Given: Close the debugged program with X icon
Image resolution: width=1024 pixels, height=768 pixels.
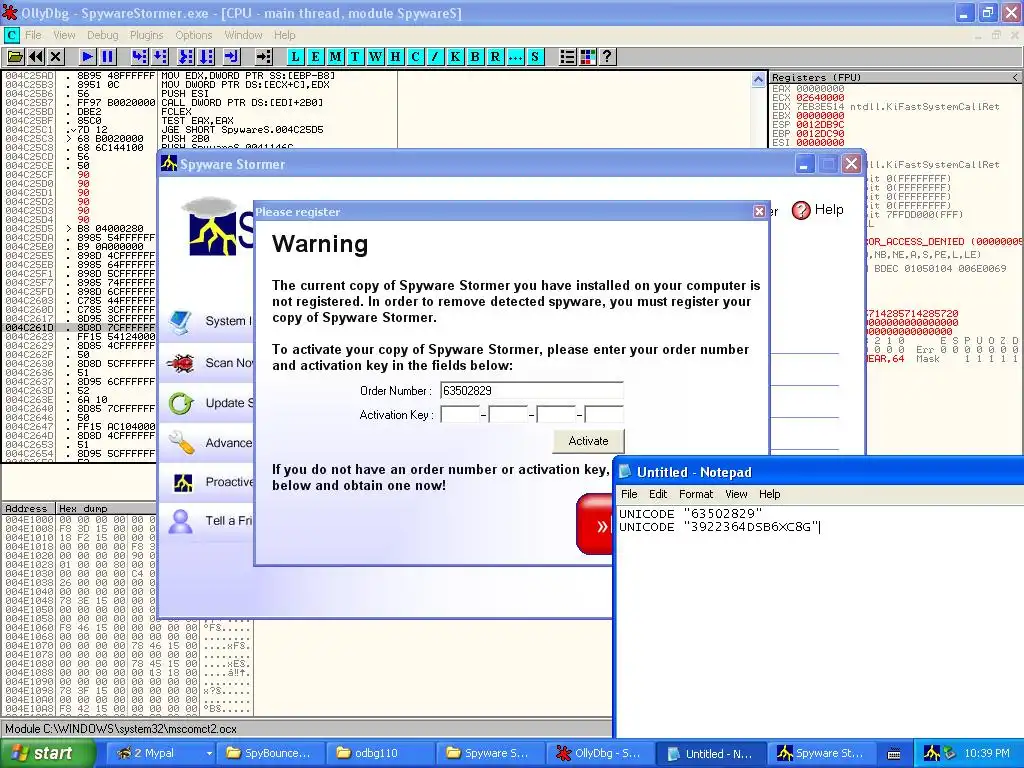Looking at the screenshot, I should (x=56, y=57).
